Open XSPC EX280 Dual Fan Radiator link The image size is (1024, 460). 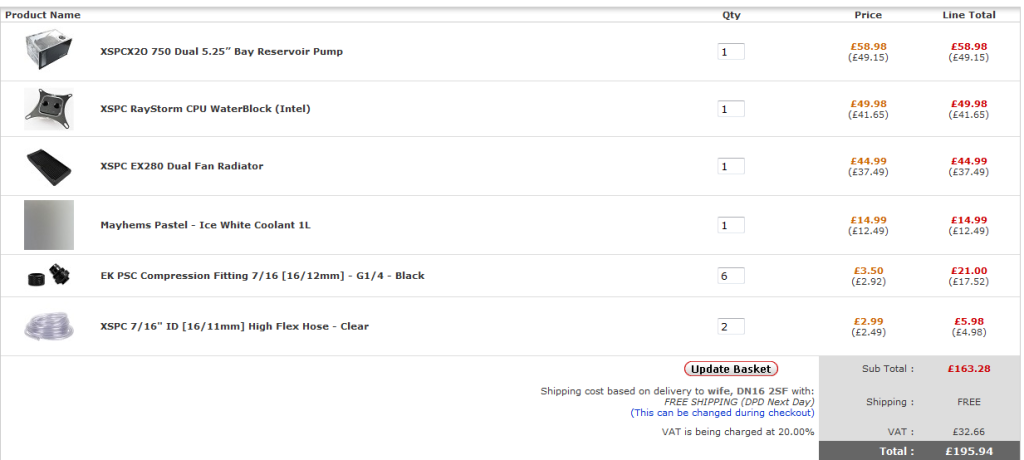182,166
